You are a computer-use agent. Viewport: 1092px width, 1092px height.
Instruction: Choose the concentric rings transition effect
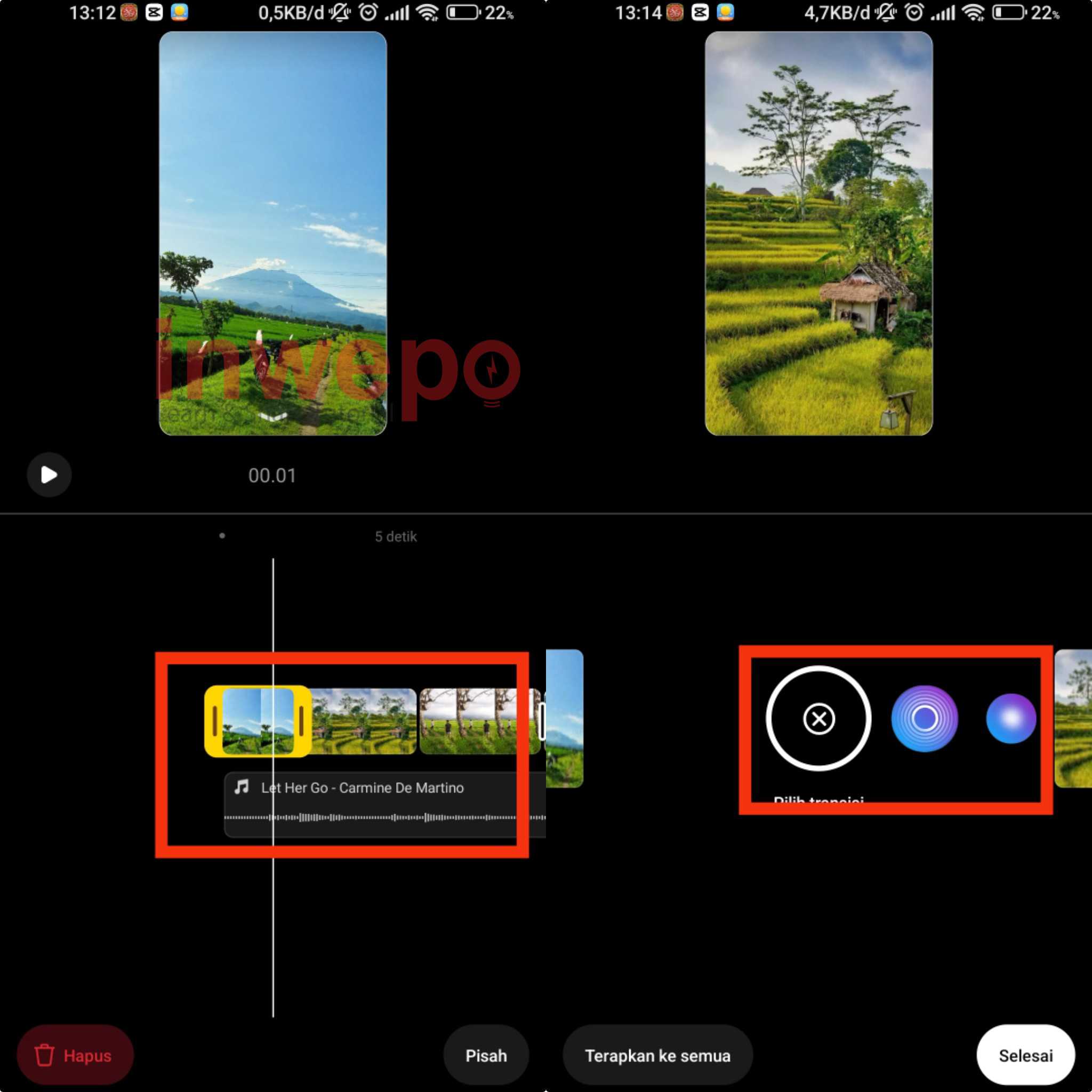click(x=924, y=718)
